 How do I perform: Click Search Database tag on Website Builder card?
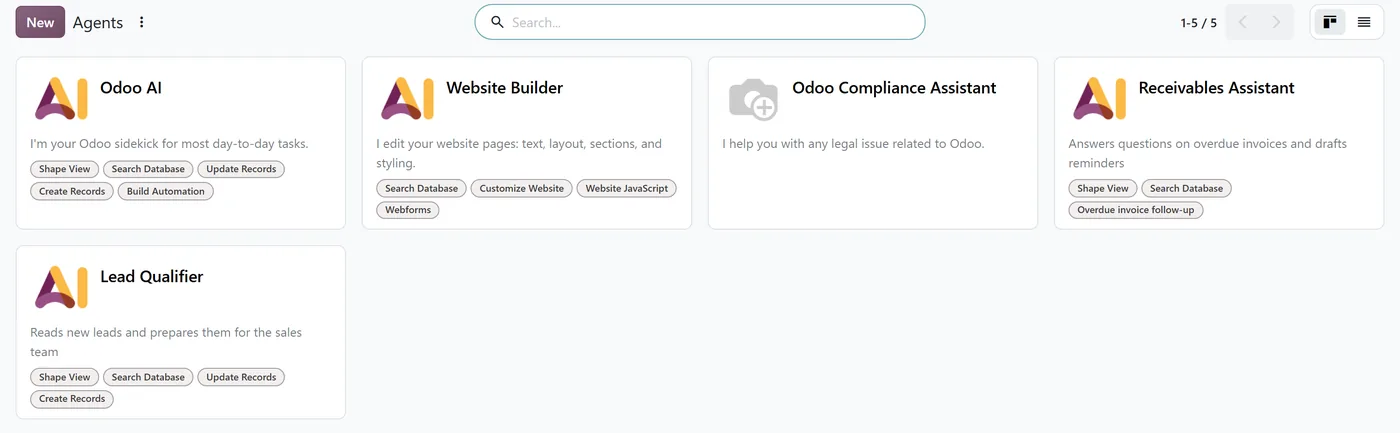421,188
